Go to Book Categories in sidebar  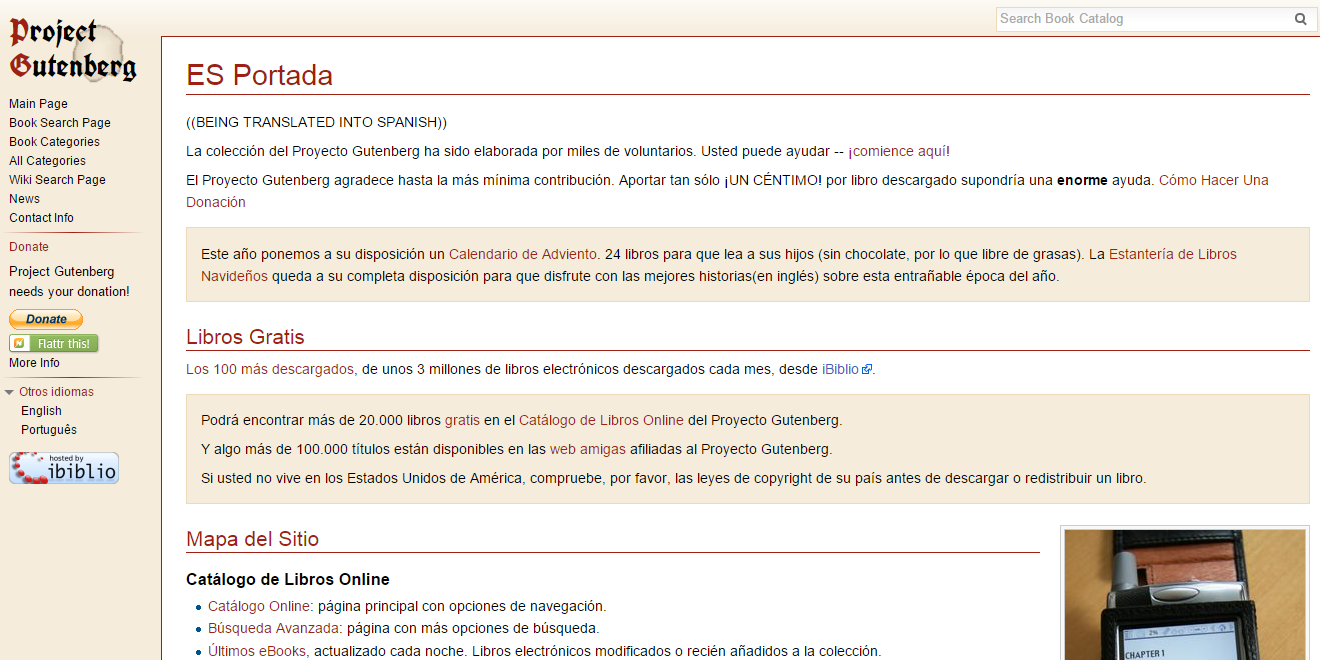pos(54,142)
